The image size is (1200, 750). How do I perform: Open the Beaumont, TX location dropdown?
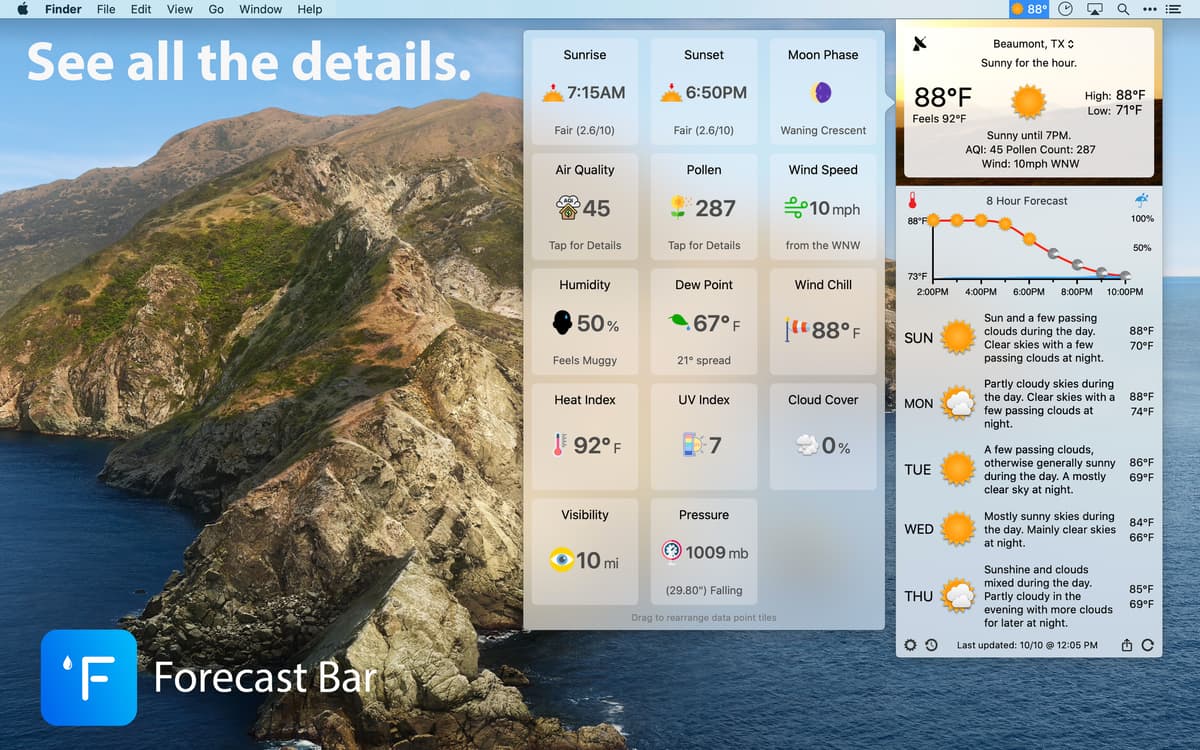[x=1033, y=44]
